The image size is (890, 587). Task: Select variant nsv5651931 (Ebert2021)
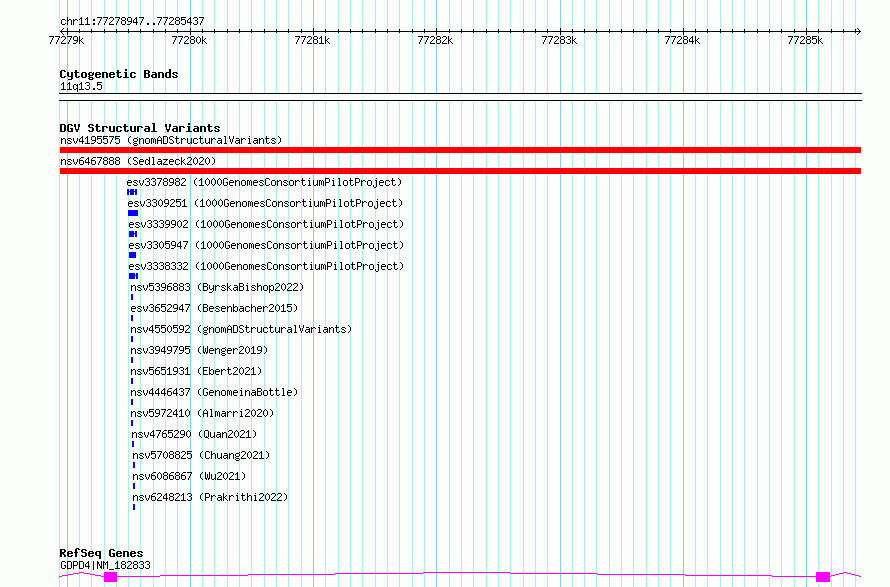pos(196,371)
